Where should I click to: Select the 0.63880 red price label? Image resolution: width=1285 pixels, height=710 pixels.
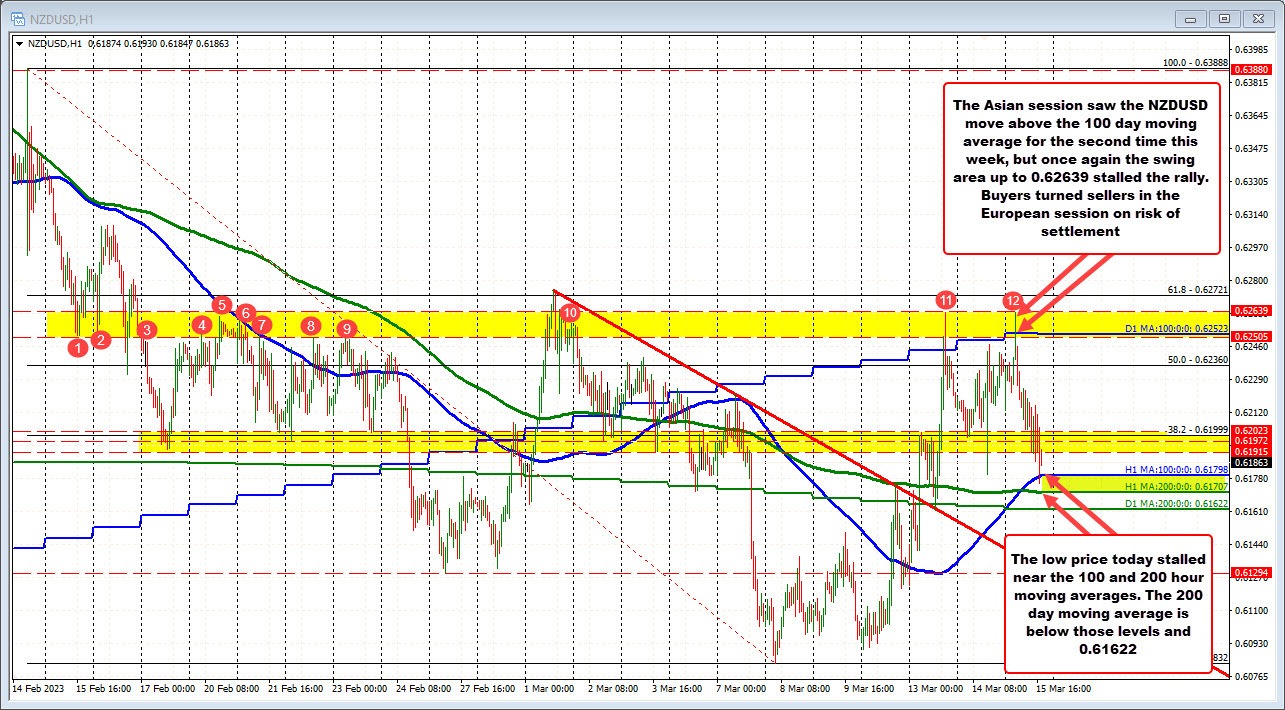(1249, 70)
